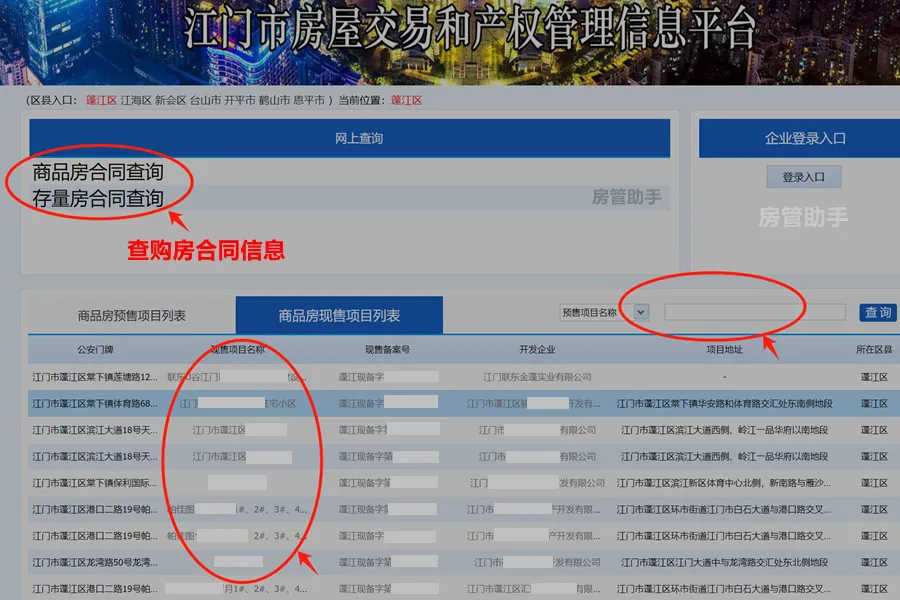Open the 商品房合同查询 link
This screenshot has height=600, width=900.
[98, 173]
